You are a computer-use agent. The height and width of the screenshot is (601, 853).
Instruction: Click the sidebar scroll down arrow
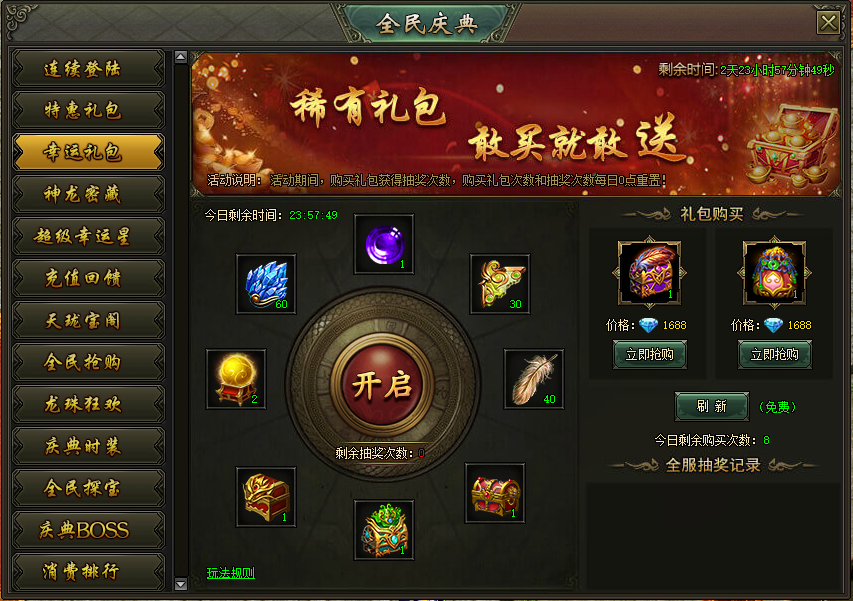[x=181, y=585]
